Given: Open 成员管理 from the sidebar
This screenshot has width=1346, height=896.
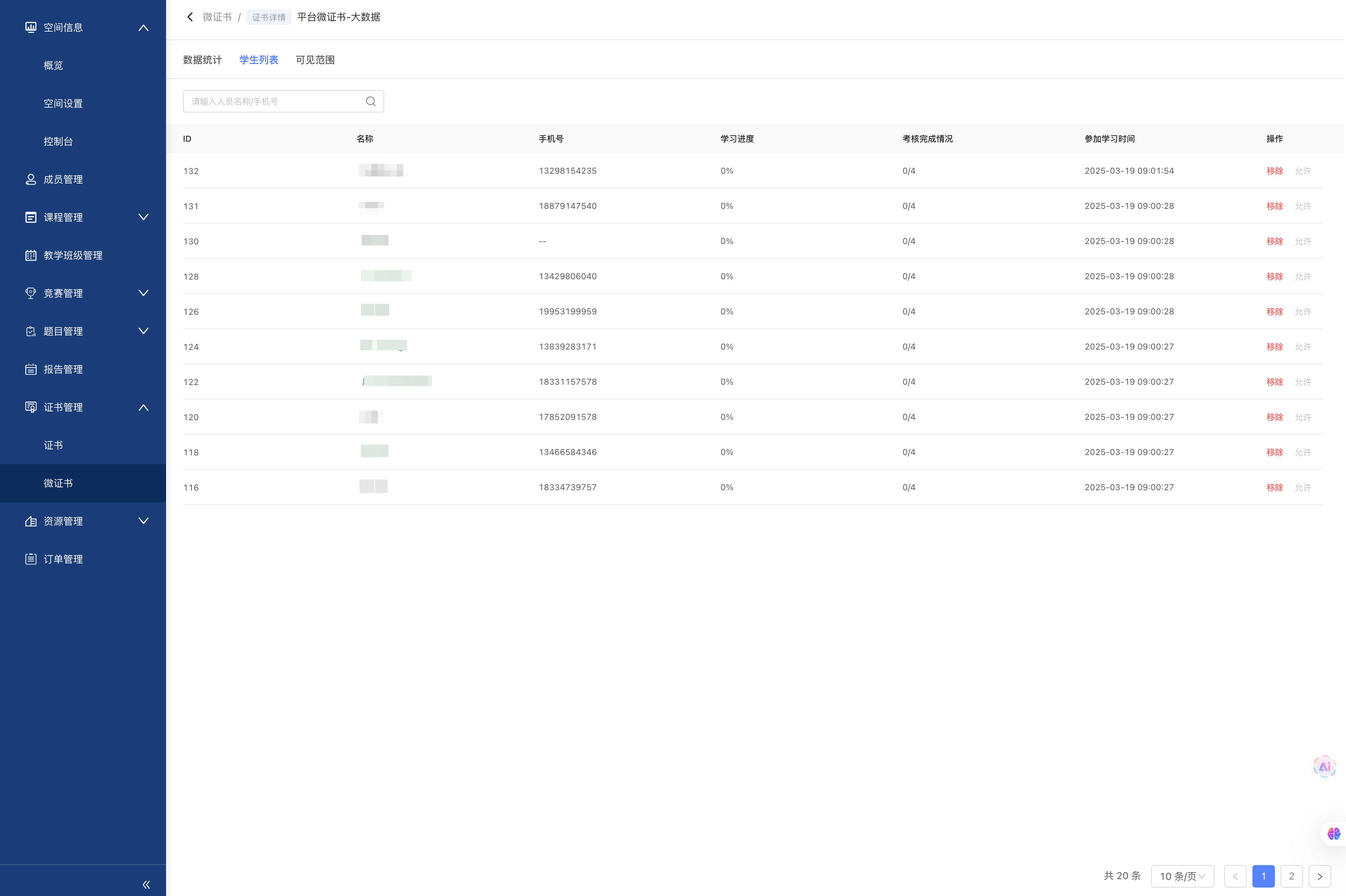Looking at the screenshot, I should click(63, 179).
